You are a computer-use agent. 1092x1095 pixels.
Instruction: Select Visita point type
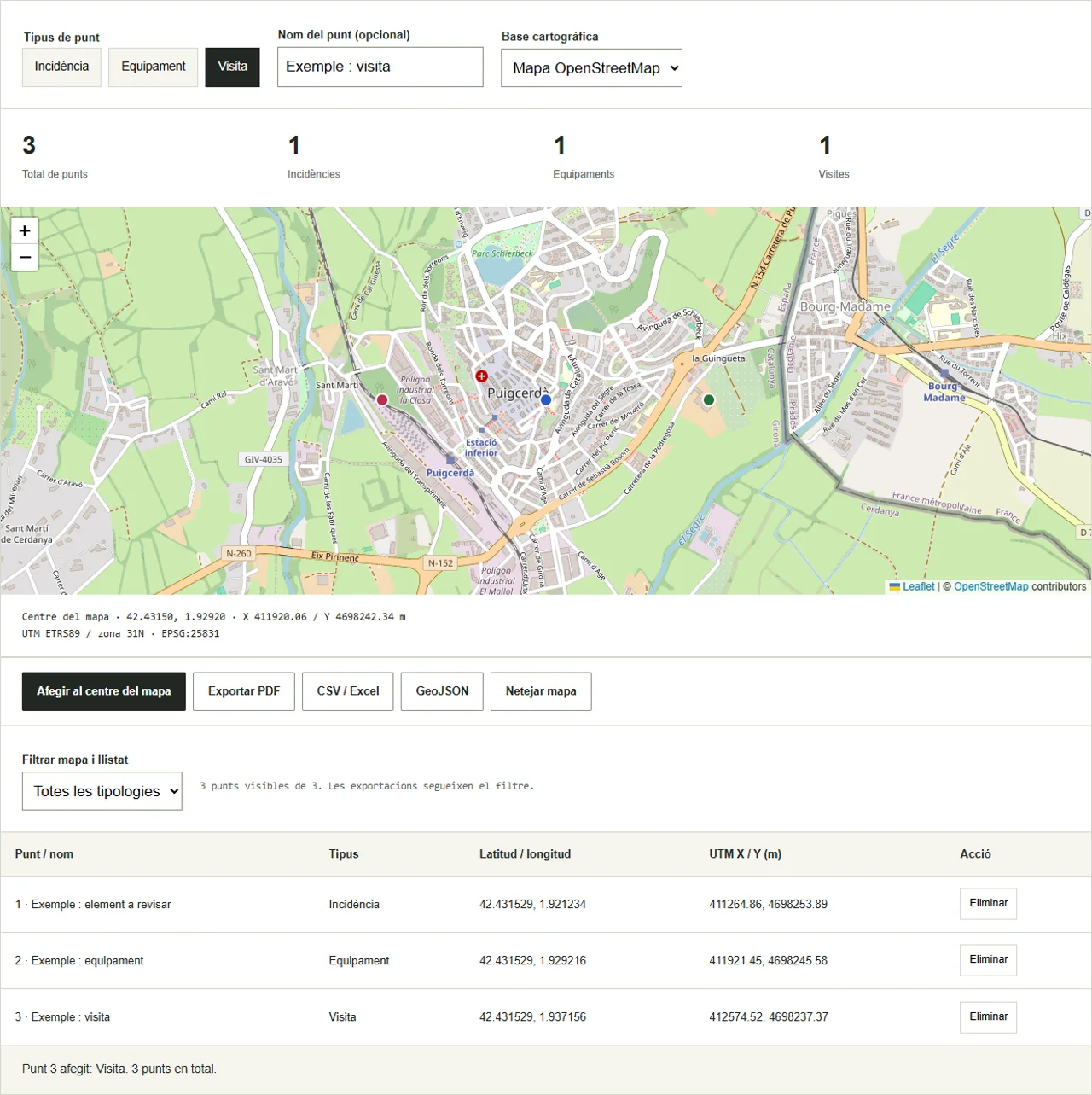point(232,67)
